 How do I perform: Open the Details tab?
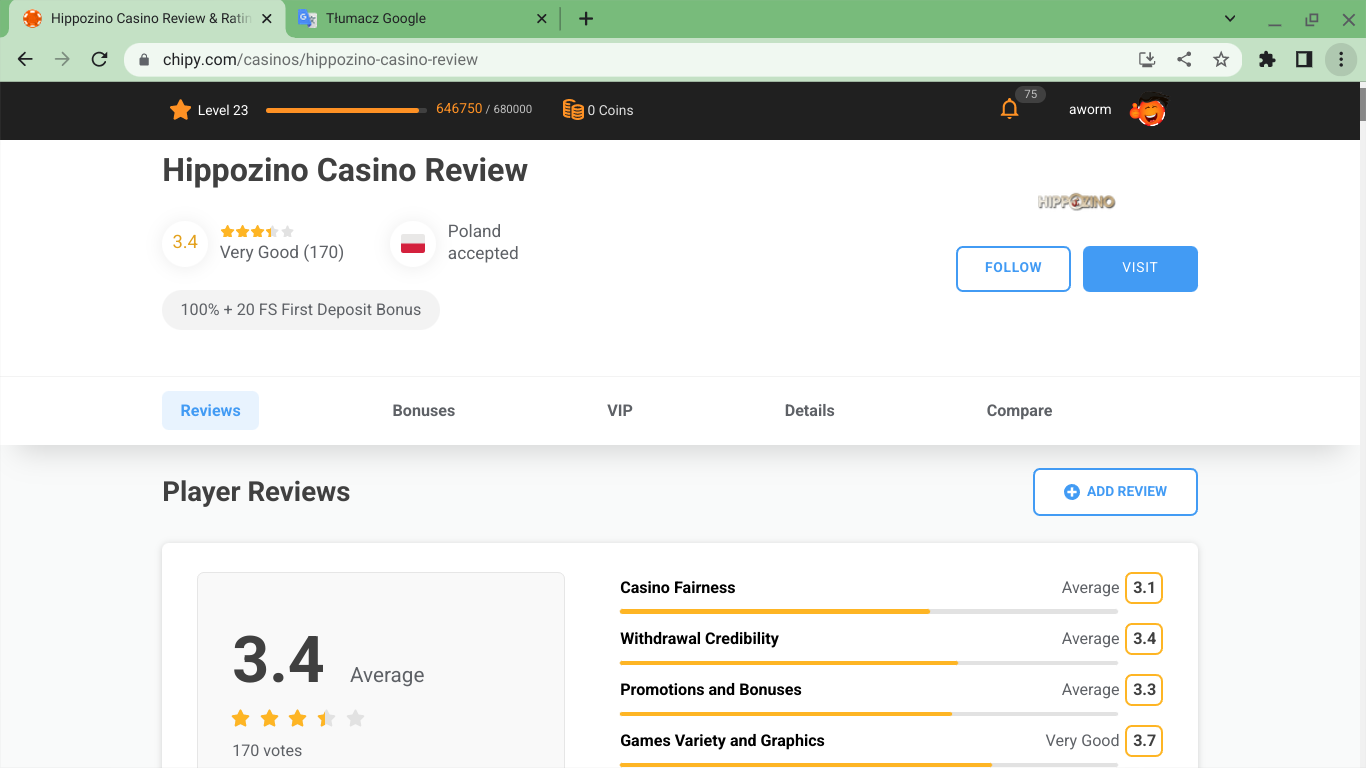point(809,411)
